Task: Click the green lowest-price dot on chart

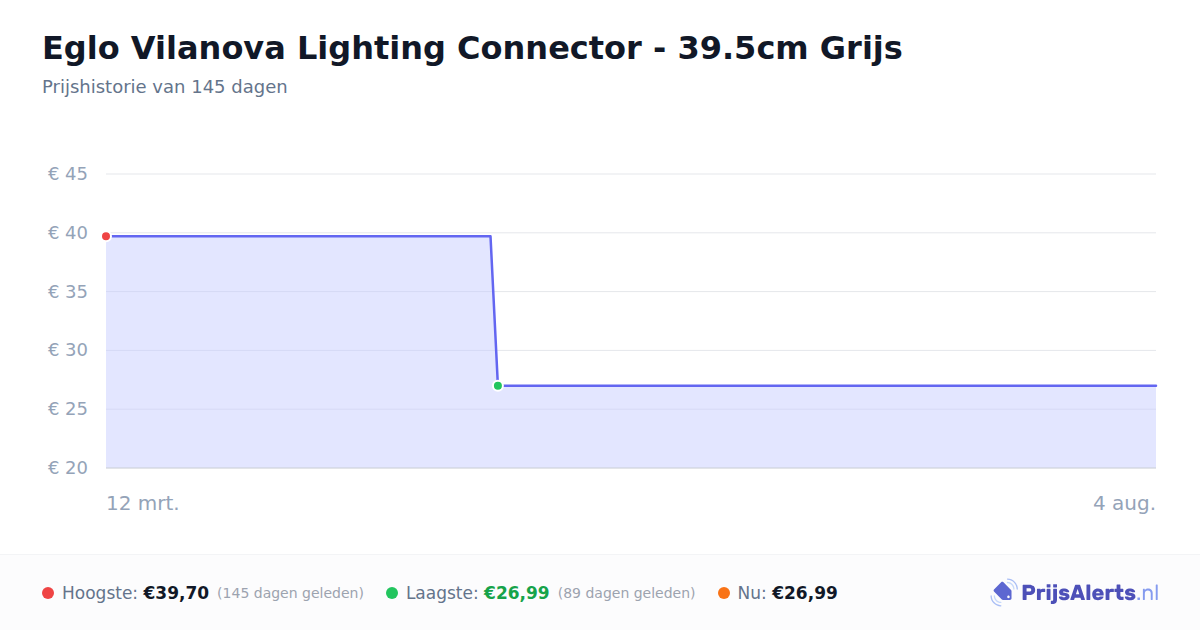Action: click(497, 386)
